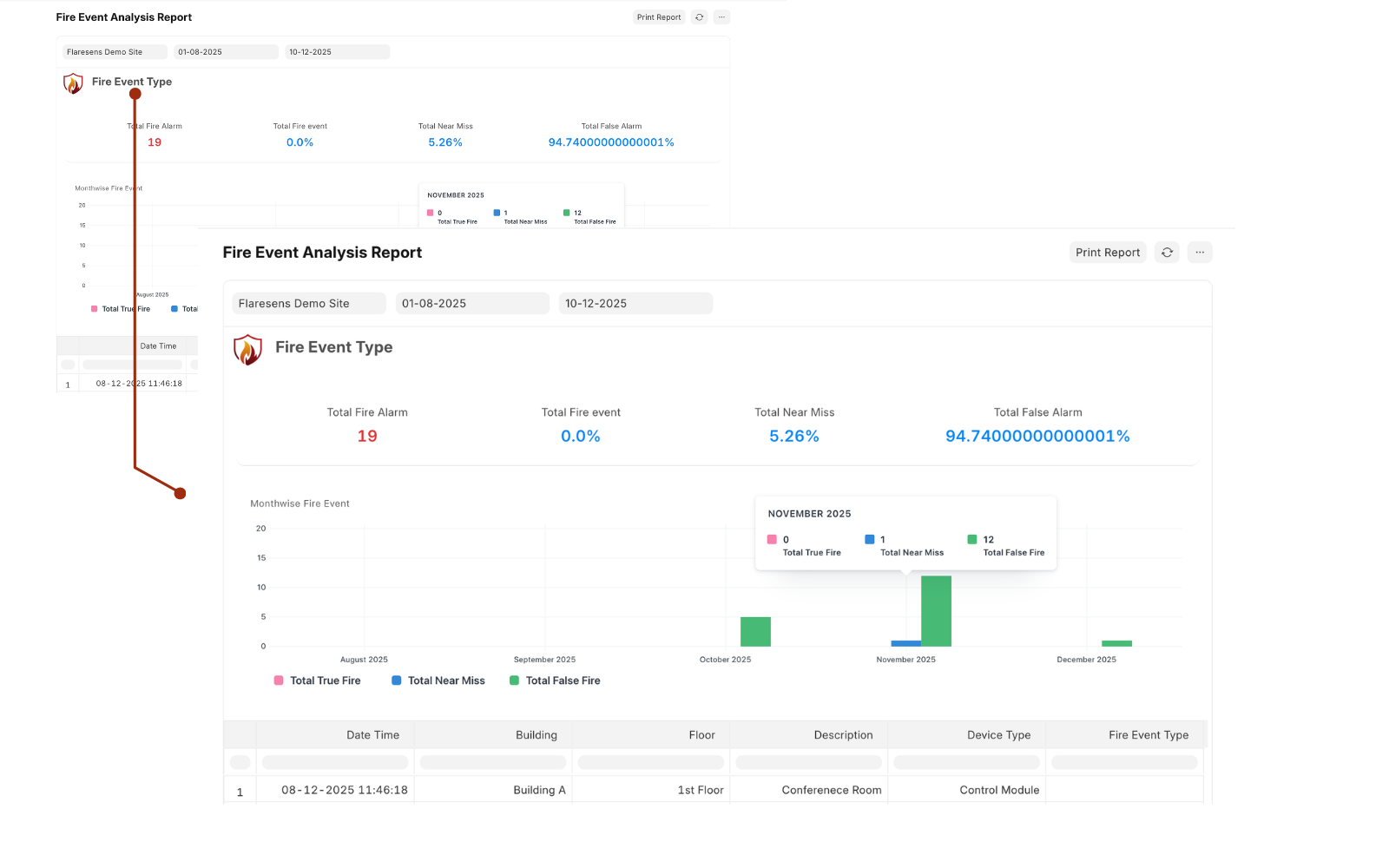This screenshot has width=1389, height=868.
Task: Click the refresh icon beside Print Report
Action: (x=1166, y=252)
